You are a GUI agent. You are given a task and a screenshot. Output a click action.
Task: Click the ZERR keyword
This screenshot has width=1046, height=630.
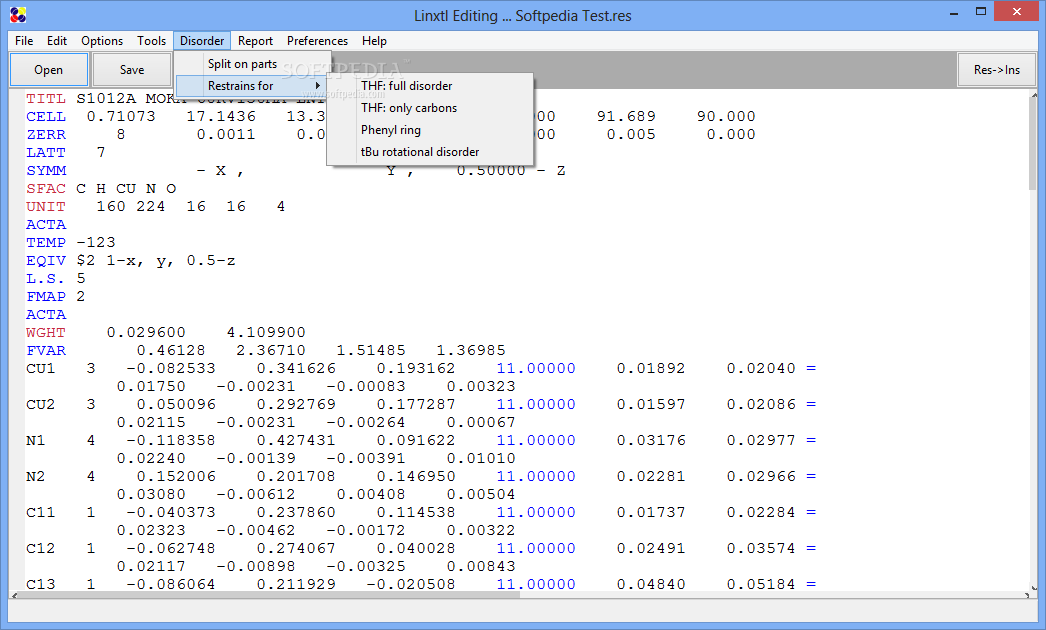coord(46,135)
